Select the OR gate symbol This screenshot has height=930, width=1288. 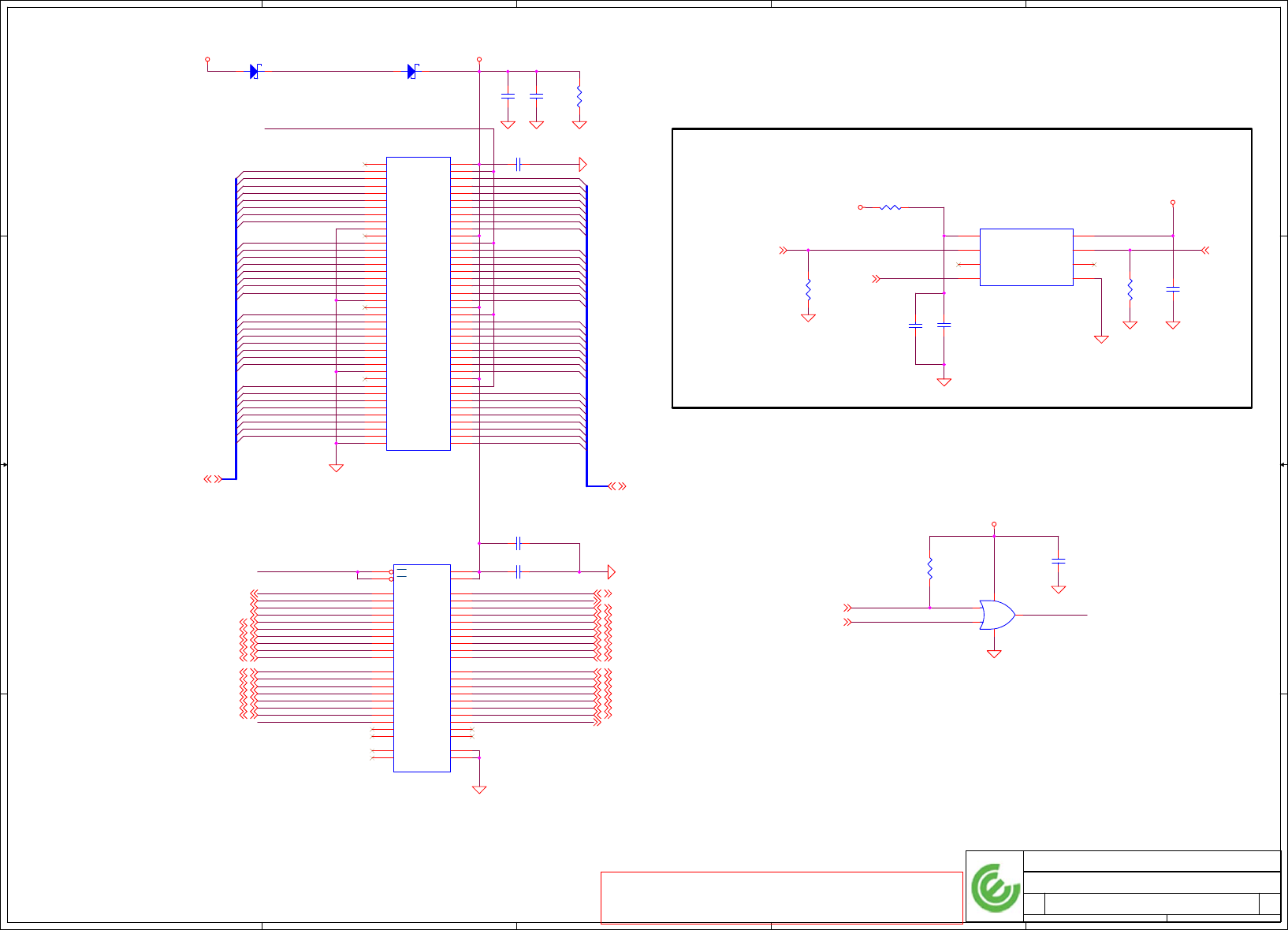997,615
